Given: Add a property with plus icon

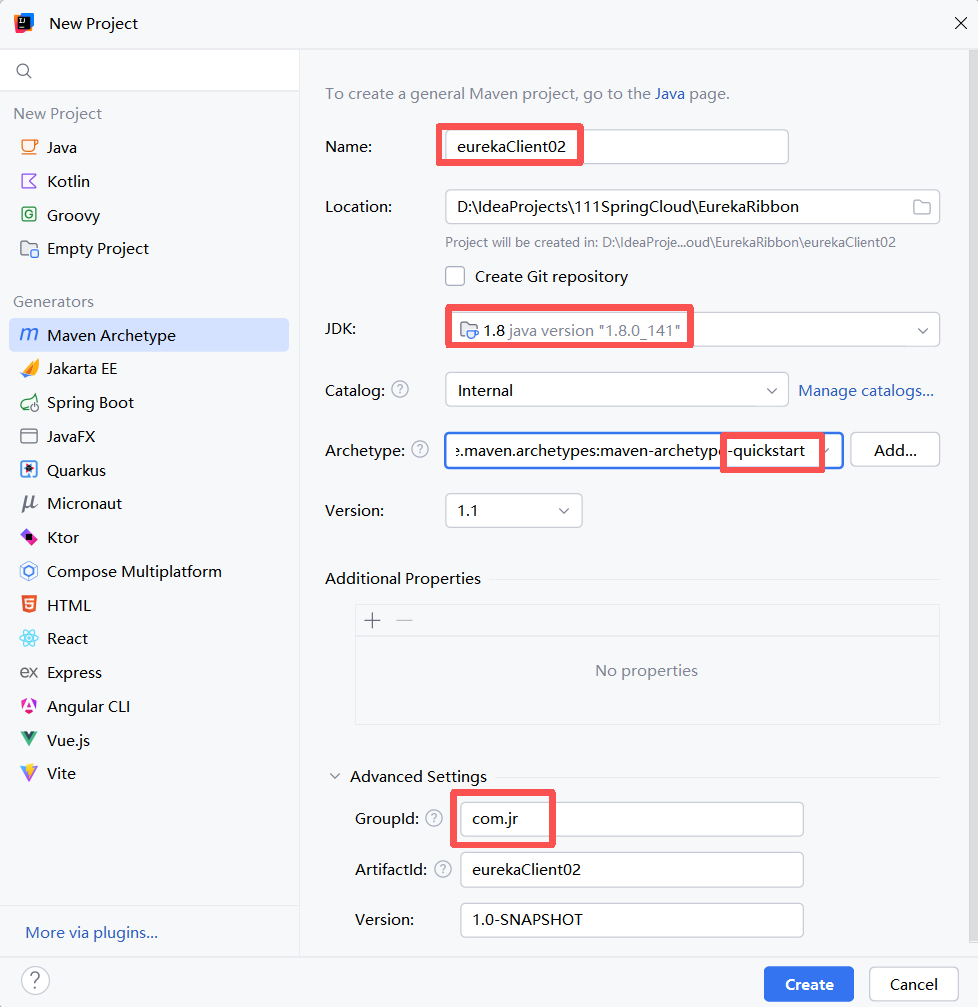Looking at the screenshot, I should pos(372,620).
